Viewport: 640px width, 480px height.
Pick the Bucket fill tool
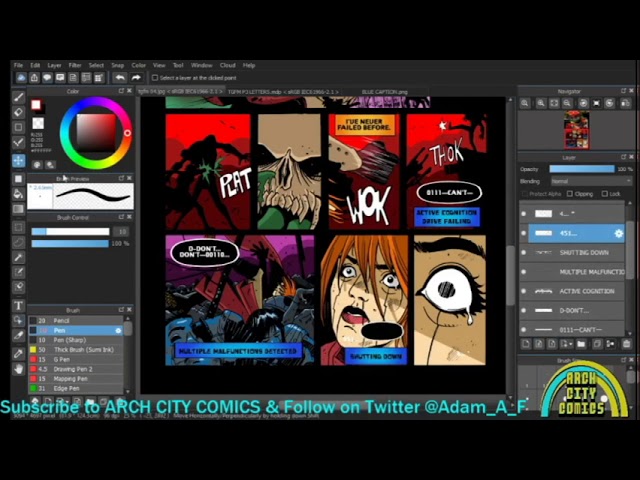click(19, 194)
